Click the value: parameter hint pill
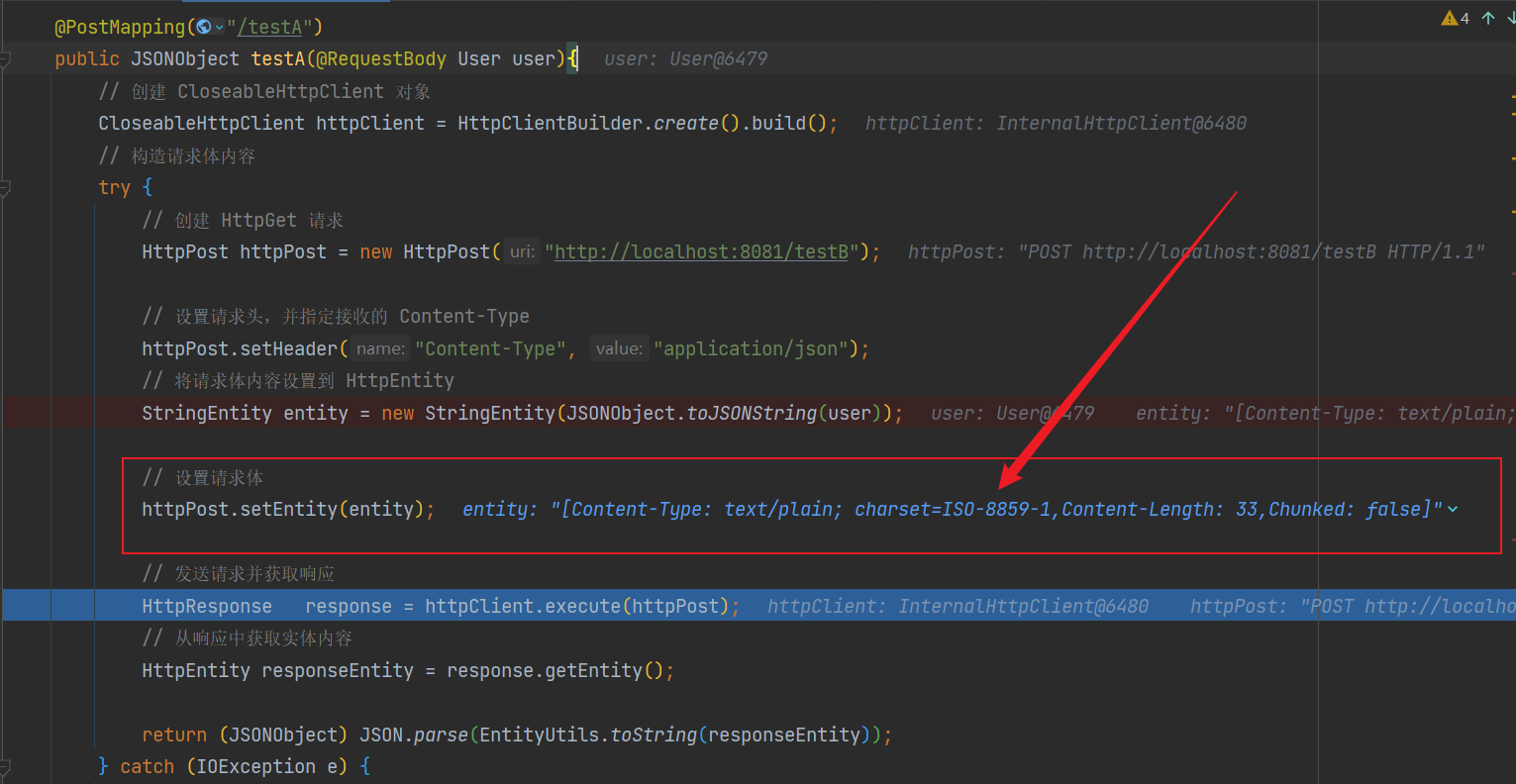 point(619,348)
